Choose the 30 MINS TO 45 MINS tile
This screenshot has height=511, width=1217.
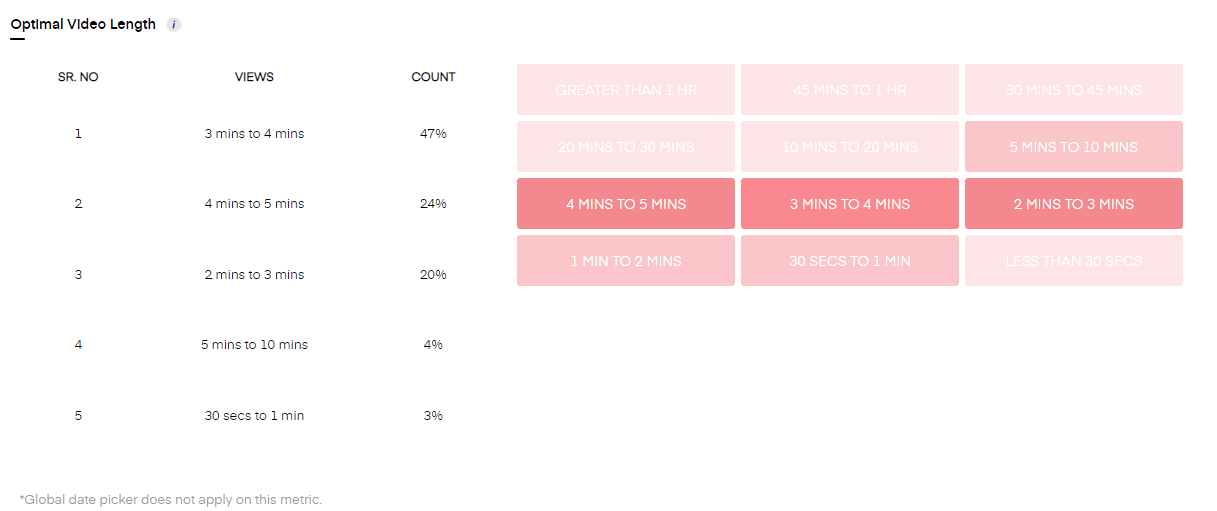tap(1073, 90)
